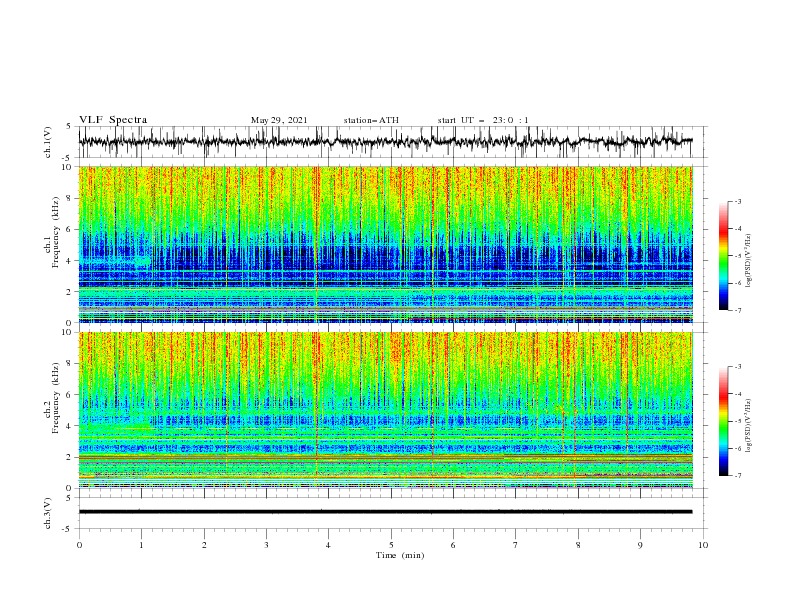
Task: Click the log(PSD) label beside ch.2 color bar
Action: pos(748,426)
